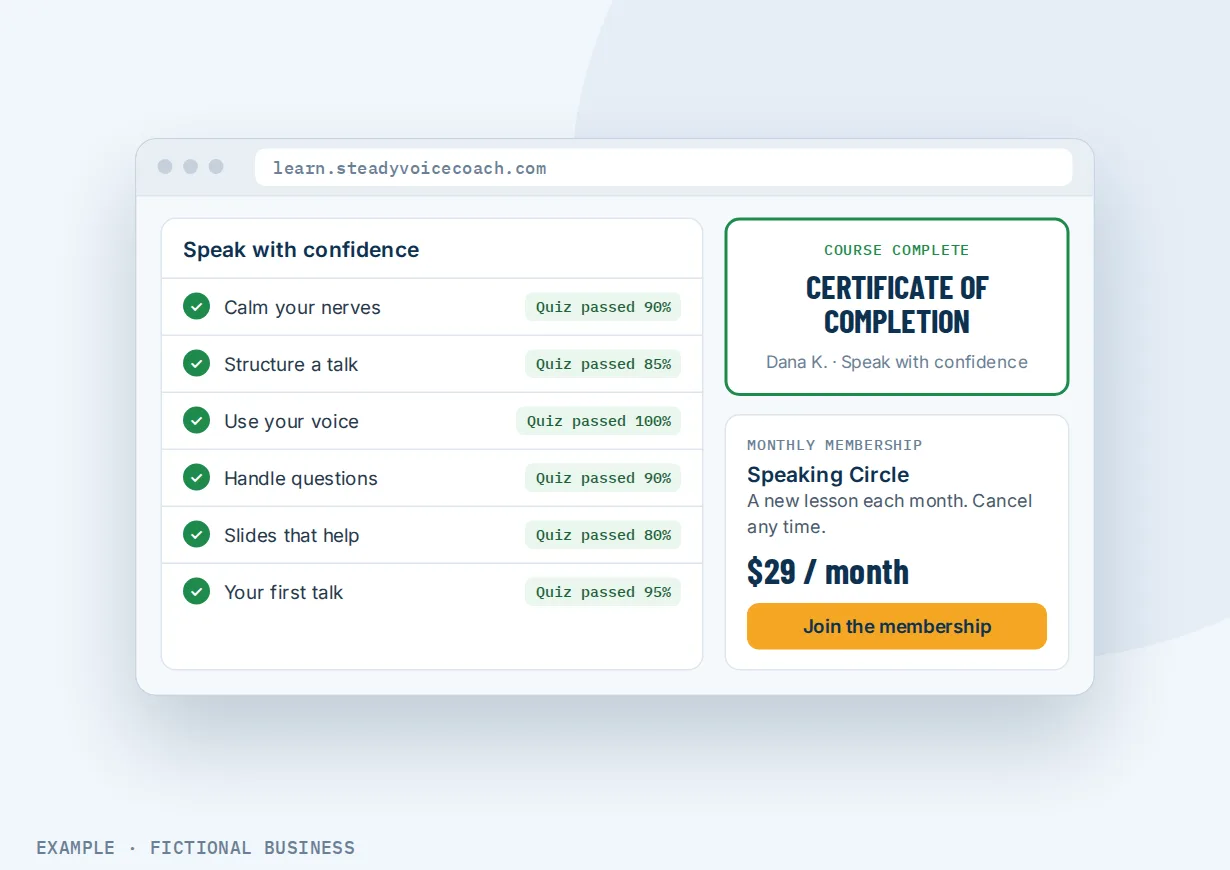
Task: Click the A new lesson each month description
Action: [x=890, y=513]
